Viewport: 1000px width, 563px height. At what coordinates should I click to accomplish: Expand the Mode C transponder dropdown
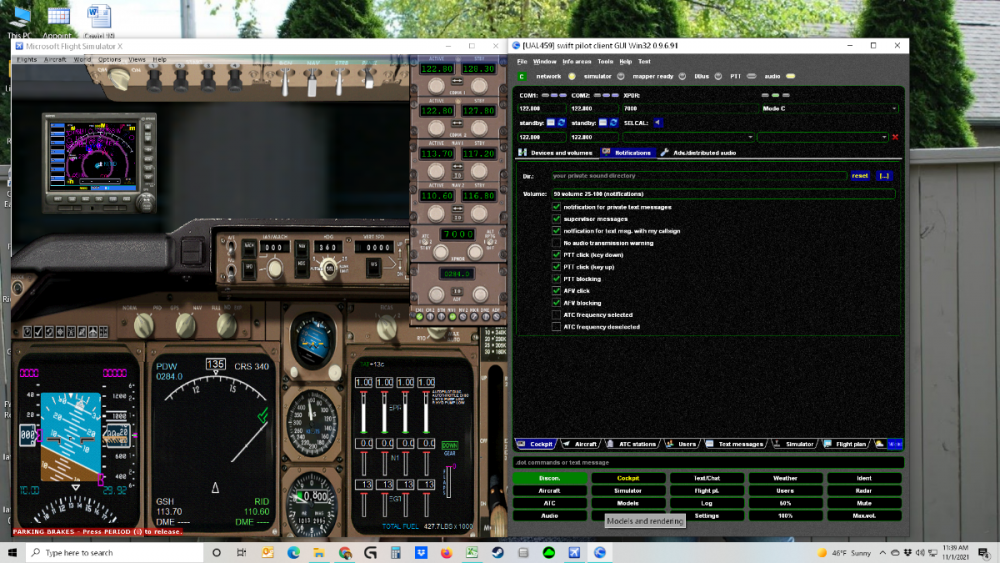click(829, 108)
